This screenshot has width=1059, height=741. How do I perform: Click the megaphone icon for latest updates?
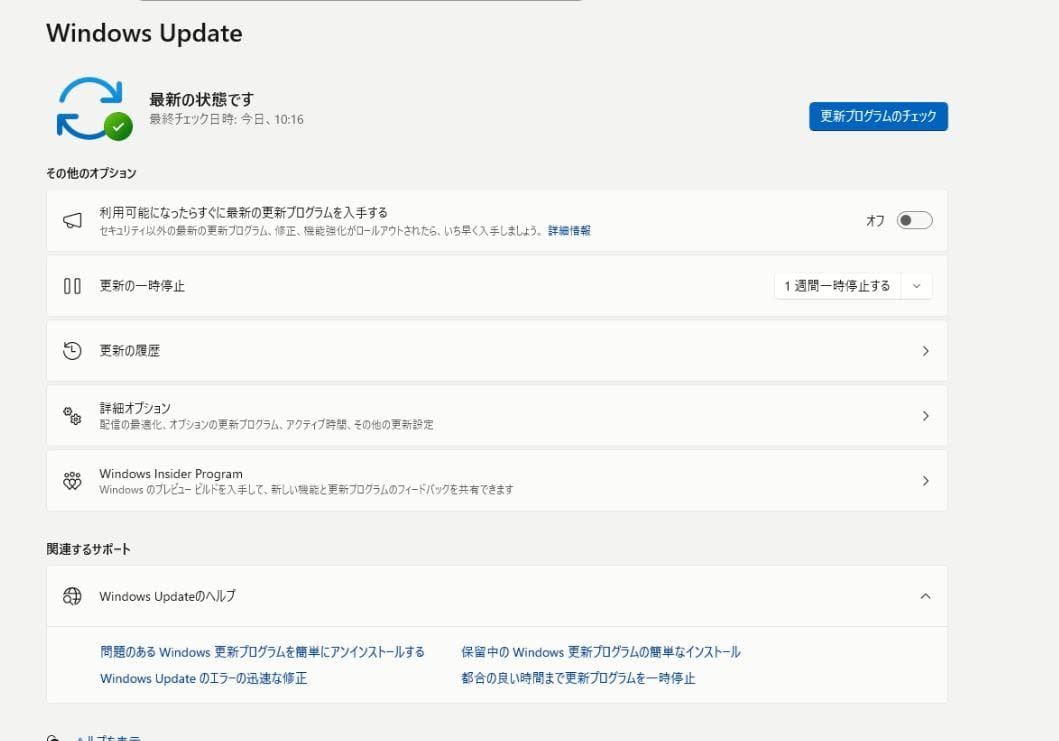click(x=72, y=221)
